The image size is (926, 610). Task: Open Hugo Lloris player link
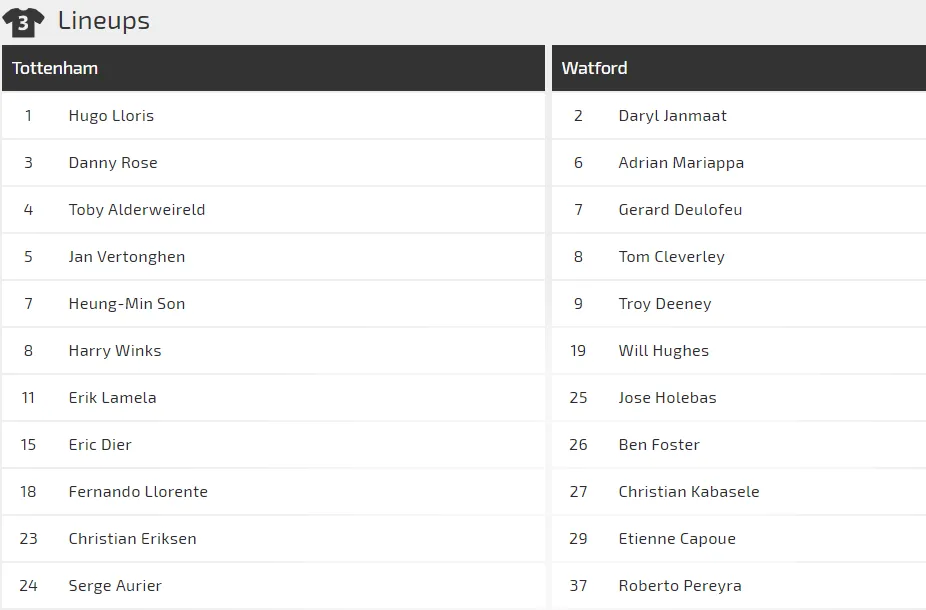[111, 116]
